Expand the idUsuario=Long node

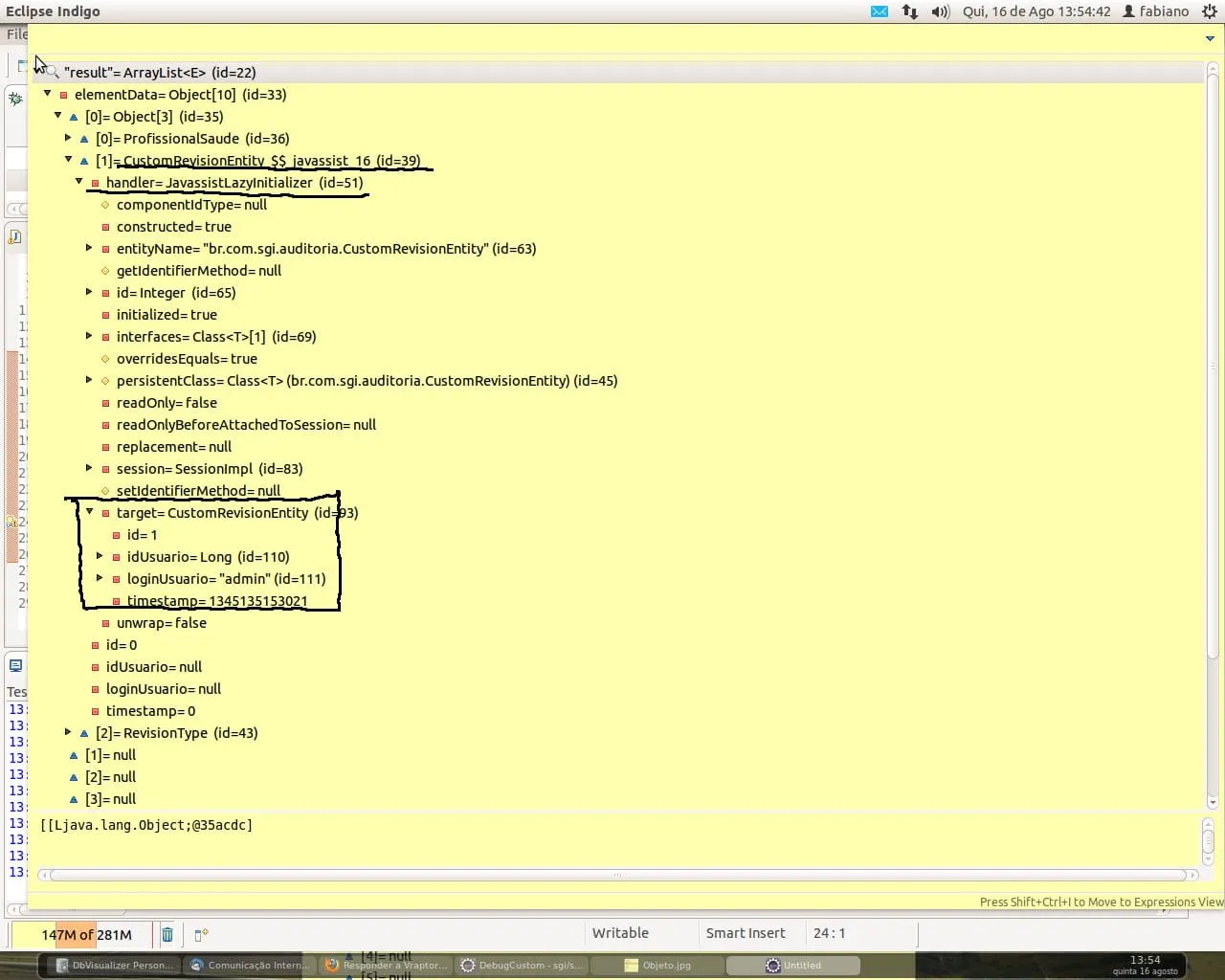click(x=100, y=556)
